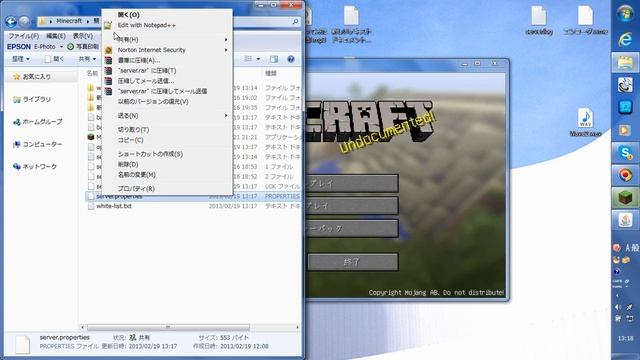Open the Skype taskbar icon
The width and height of the screenshot is (640, 360).
tap(625, 153)
